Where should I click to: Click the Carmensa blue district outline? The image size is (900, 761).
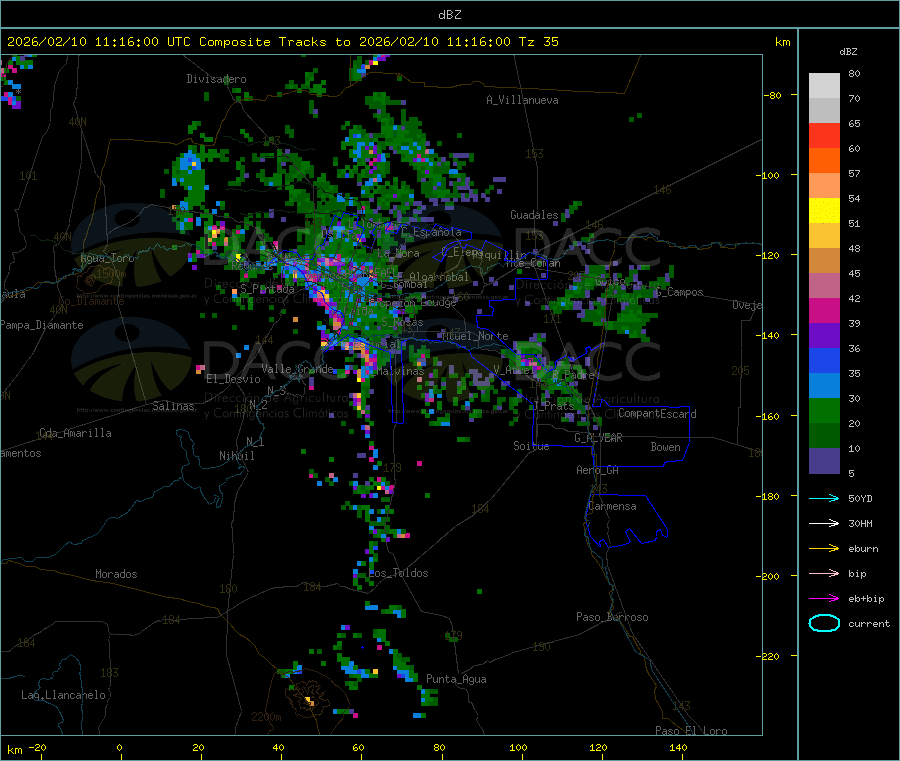click(626, 519)
